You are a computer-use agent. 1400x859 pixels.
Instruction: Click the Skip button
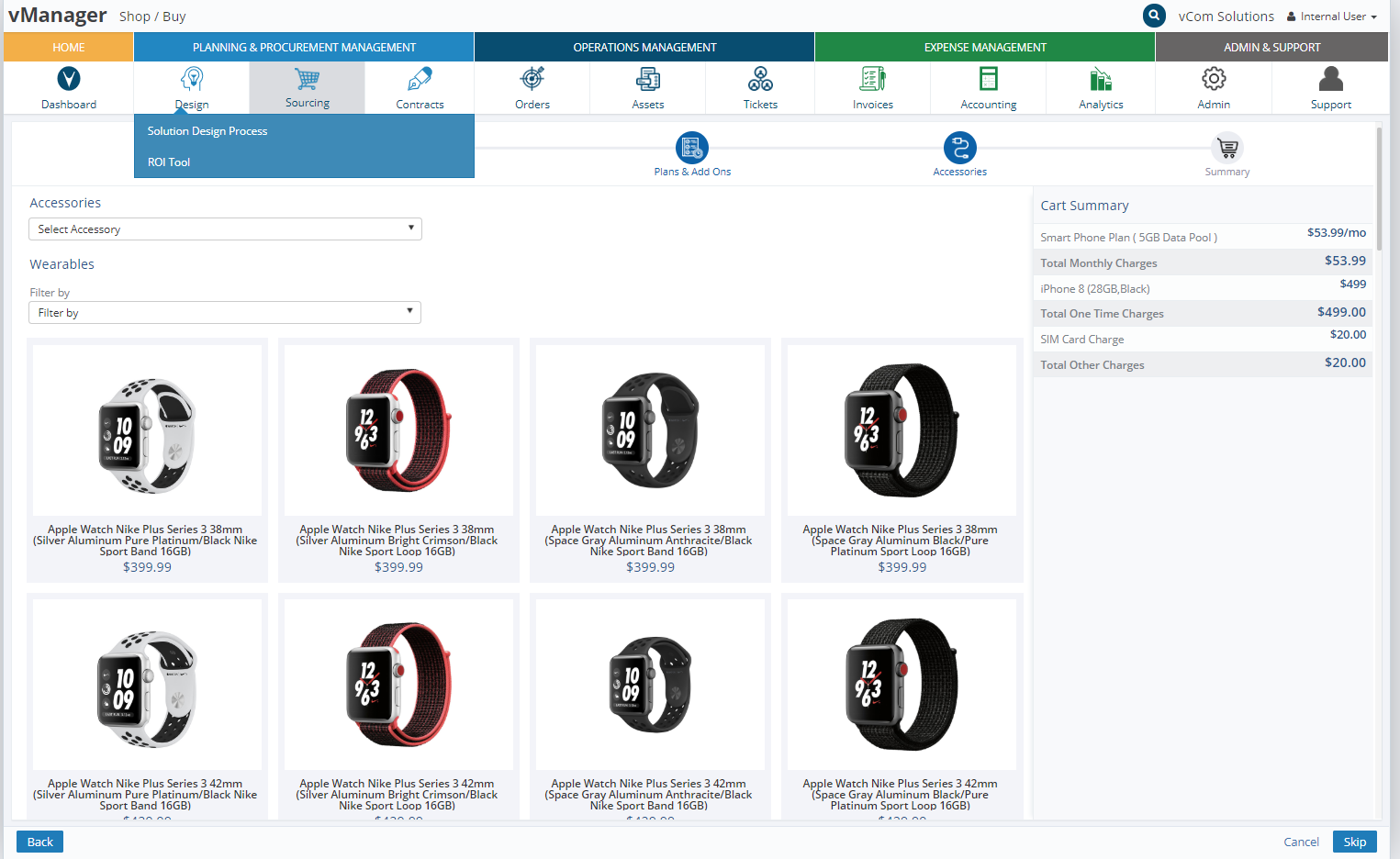coord(1355,842)
